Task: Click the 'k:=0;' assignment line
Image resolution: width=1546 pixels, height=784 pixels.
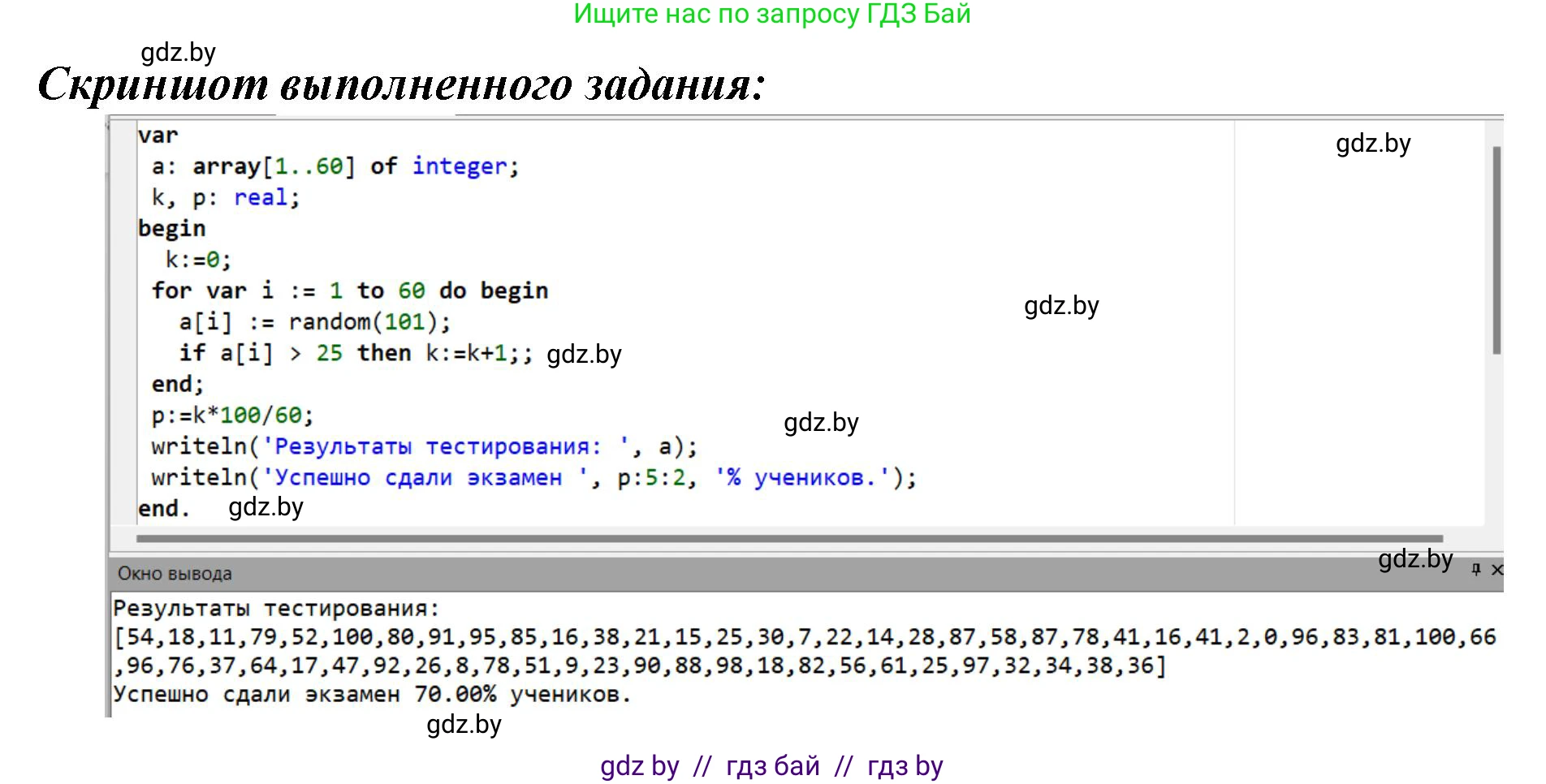Action: (198, 260)
